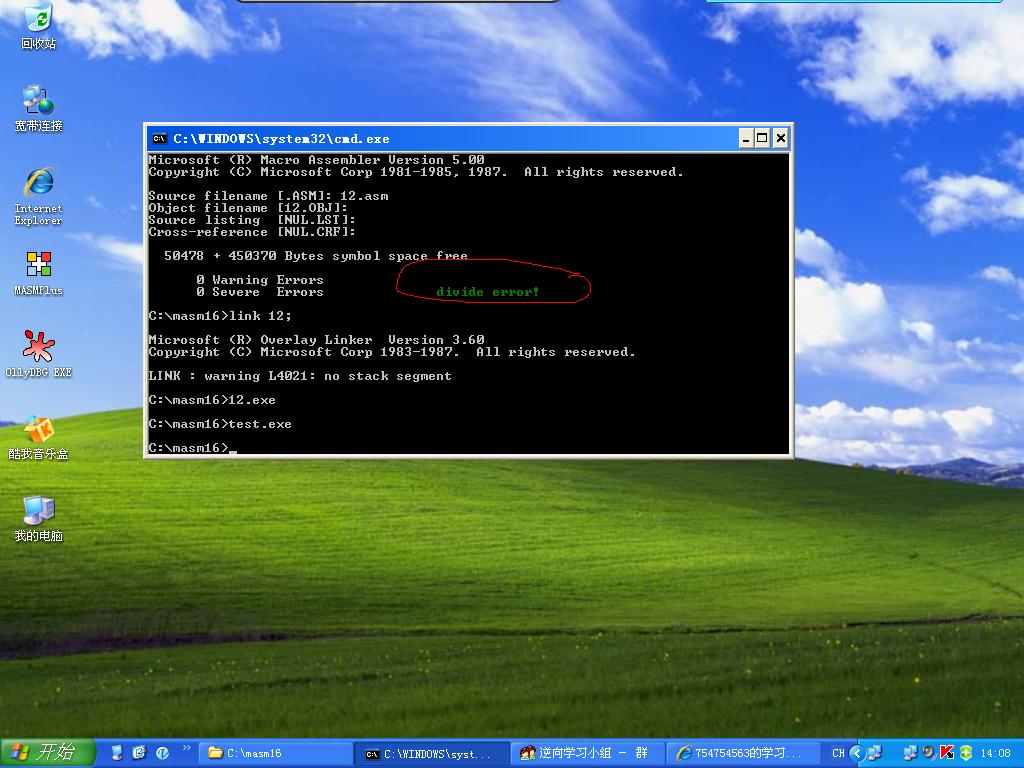1024x768 pixels.
Task: Open 我的电脑 My Computer icon
Action: coord(39,519)
